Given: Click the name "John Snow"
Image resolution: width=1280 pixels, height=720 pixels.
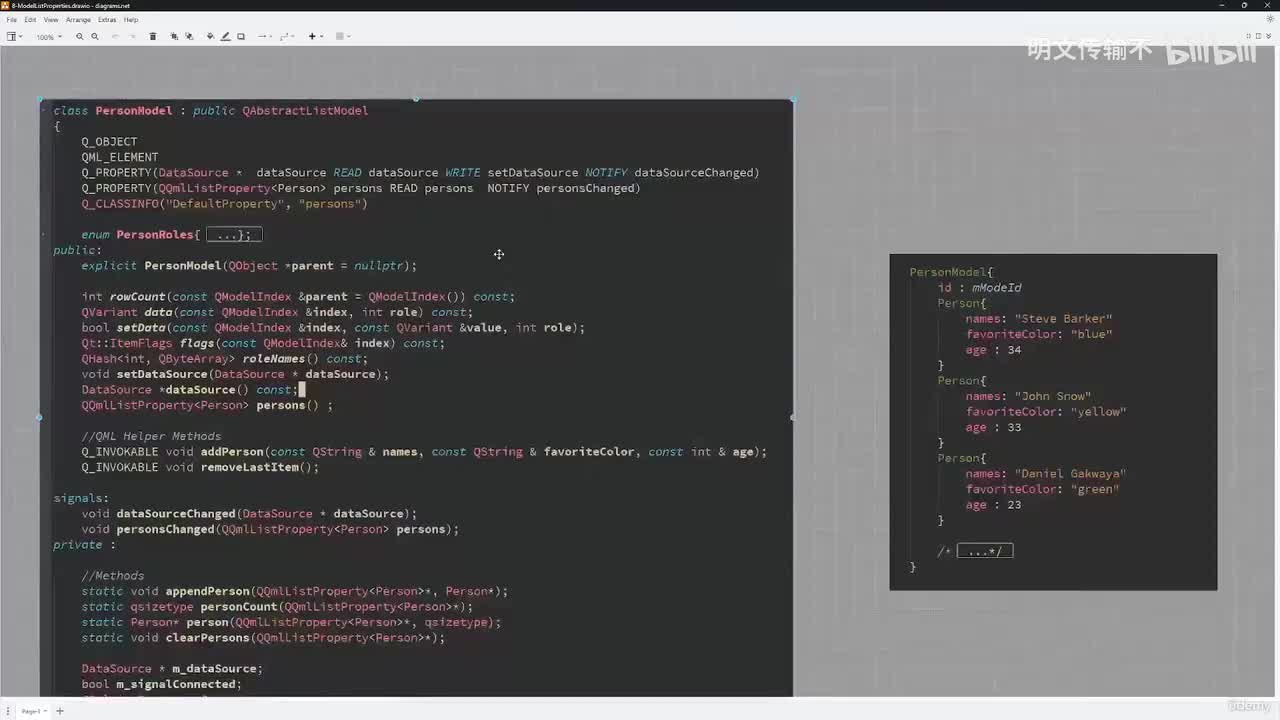Looking at the screenshot, I should pyautogui.click(x=1053, y=397).
